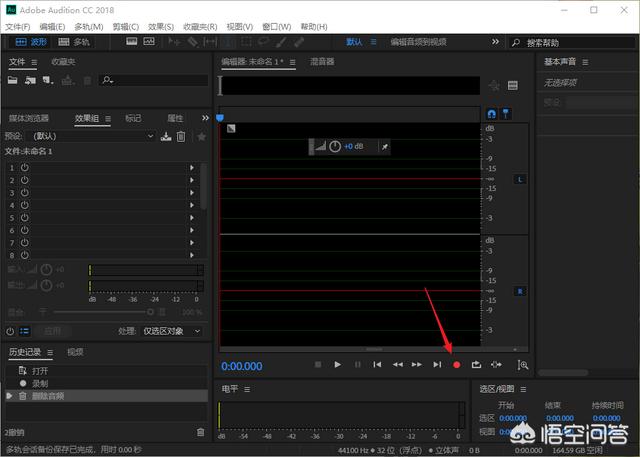Switch to the 混音器 tab
This screenshot has height=457, width=640.
click(322, 62)
